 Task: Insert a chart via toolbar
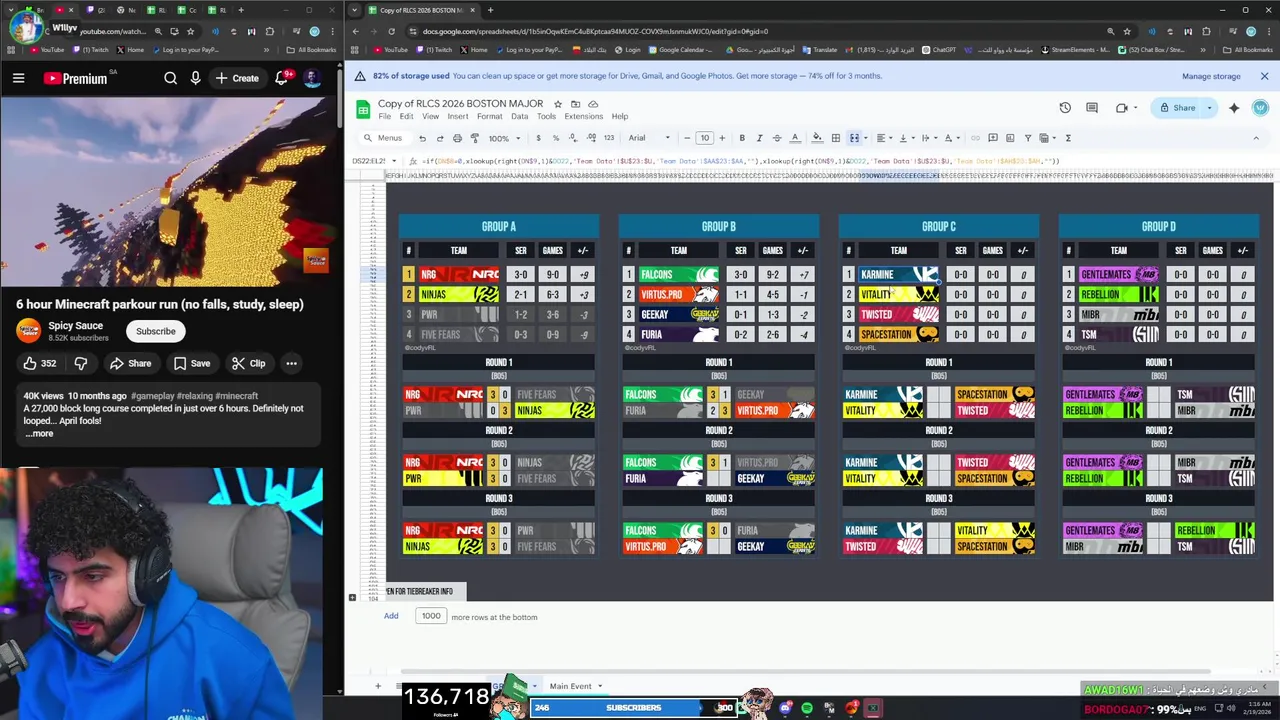coord(1010,138)
